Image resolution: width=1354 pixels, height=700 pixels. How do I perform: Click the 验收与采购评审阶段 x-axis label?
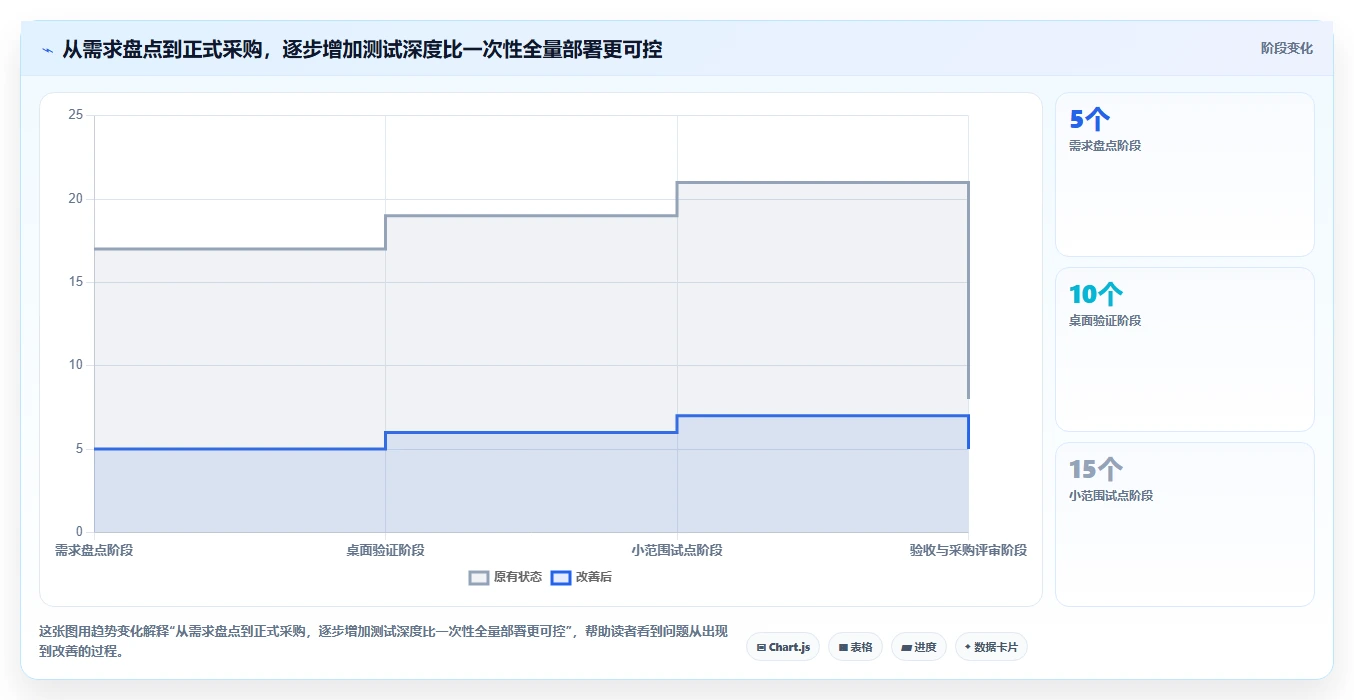[968, 550]
